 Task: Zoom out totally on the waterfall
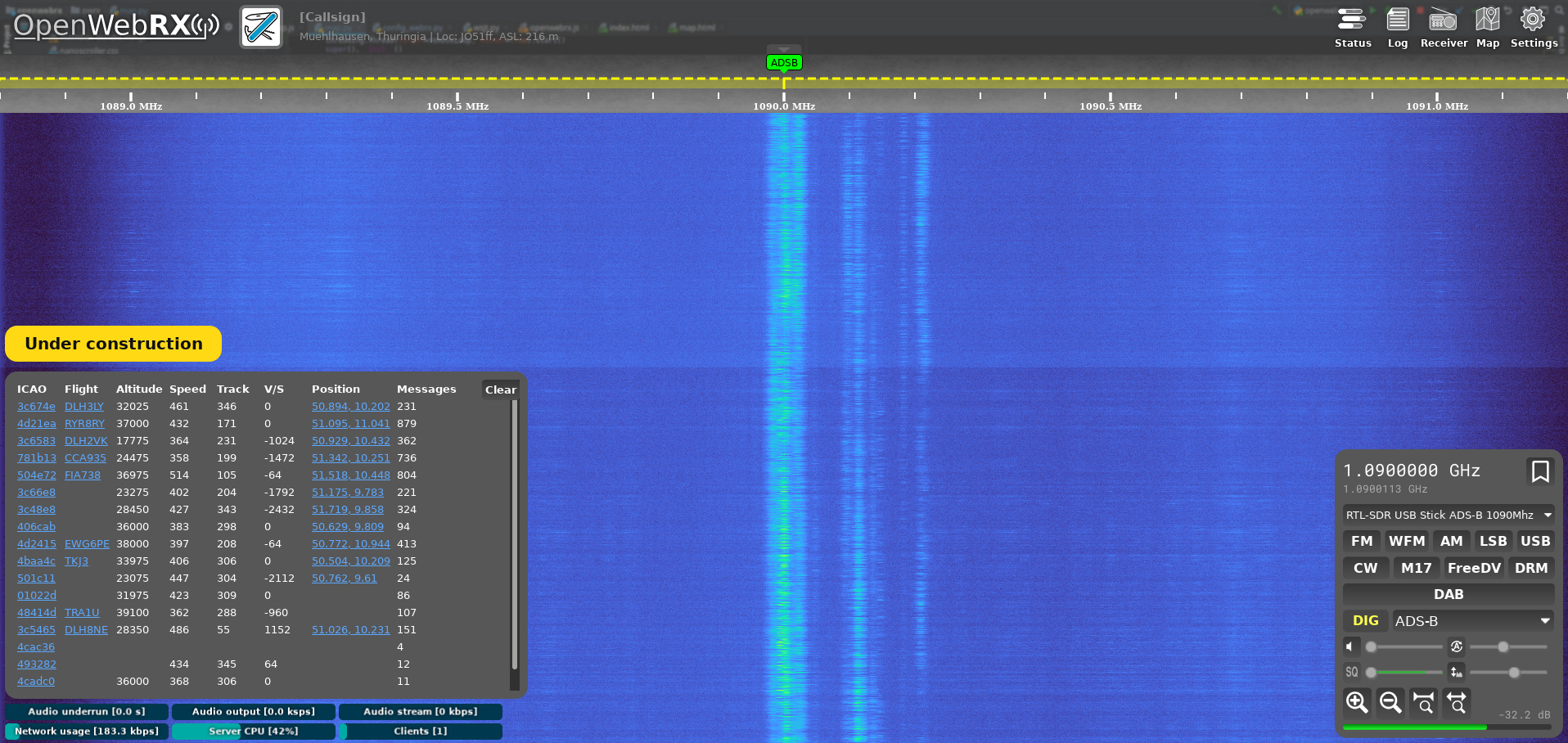click(x=1457, y=702)
